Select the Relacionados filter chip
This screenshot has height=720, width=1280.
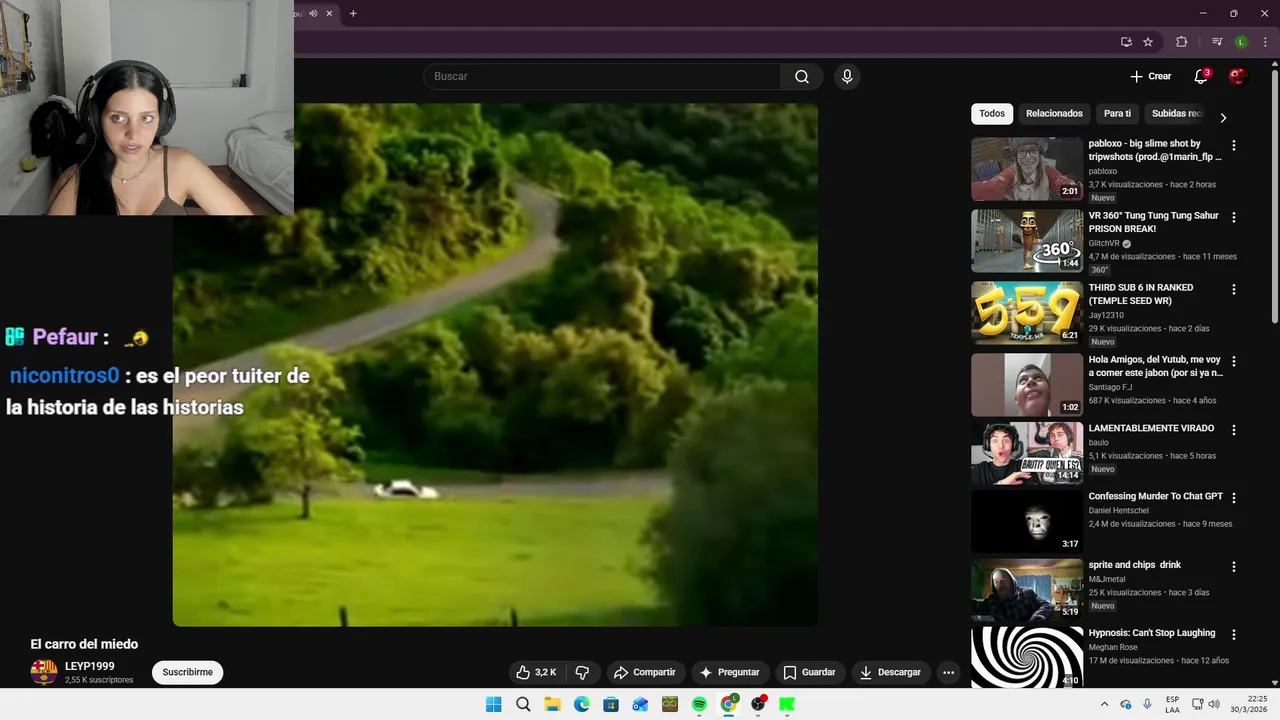coord(1054,113)
